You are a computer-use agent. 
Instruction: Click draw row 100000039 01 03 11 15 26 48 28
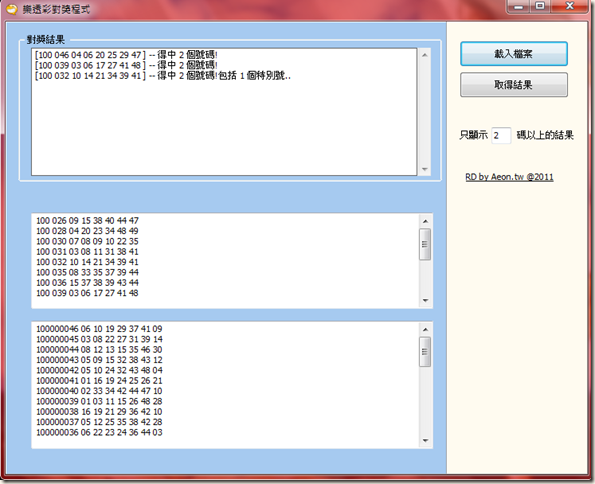pos(99,401)
